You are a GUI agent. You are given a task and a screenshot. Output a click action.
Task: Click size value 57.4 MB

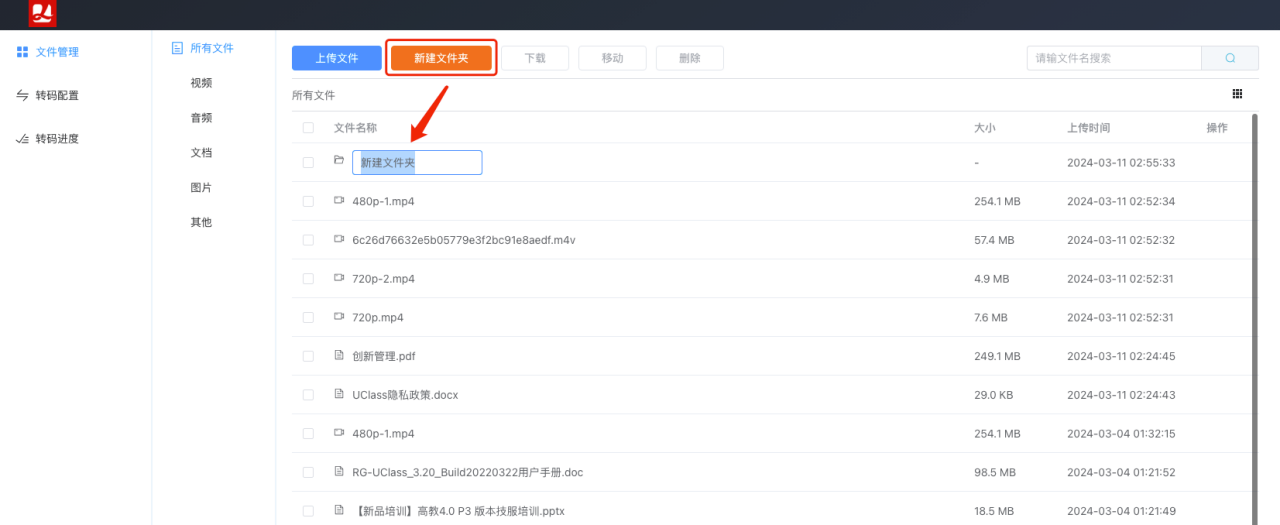tap(994, 240)
